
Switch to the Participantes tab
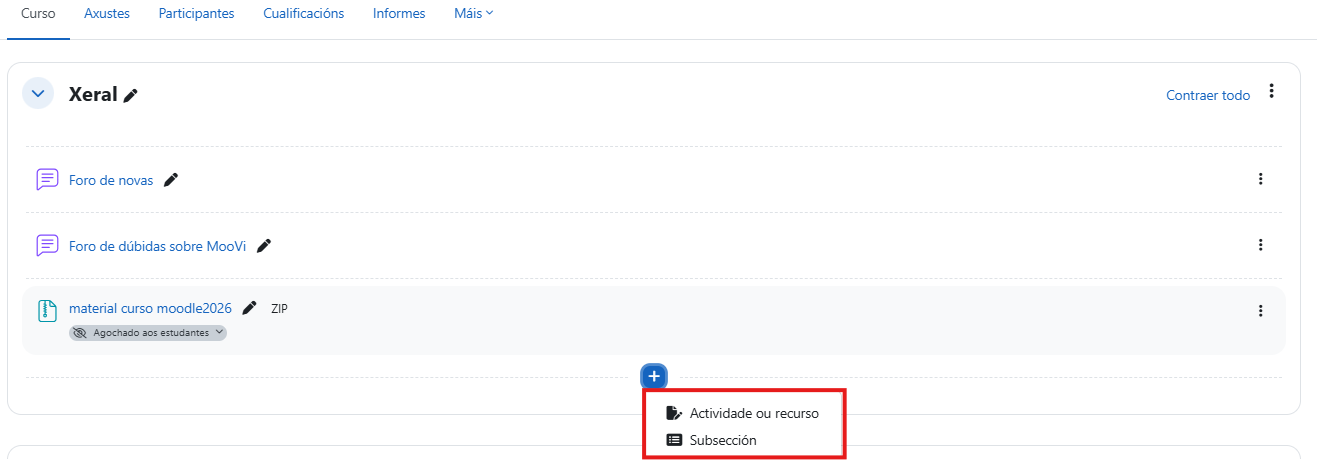tap(196, 14)
